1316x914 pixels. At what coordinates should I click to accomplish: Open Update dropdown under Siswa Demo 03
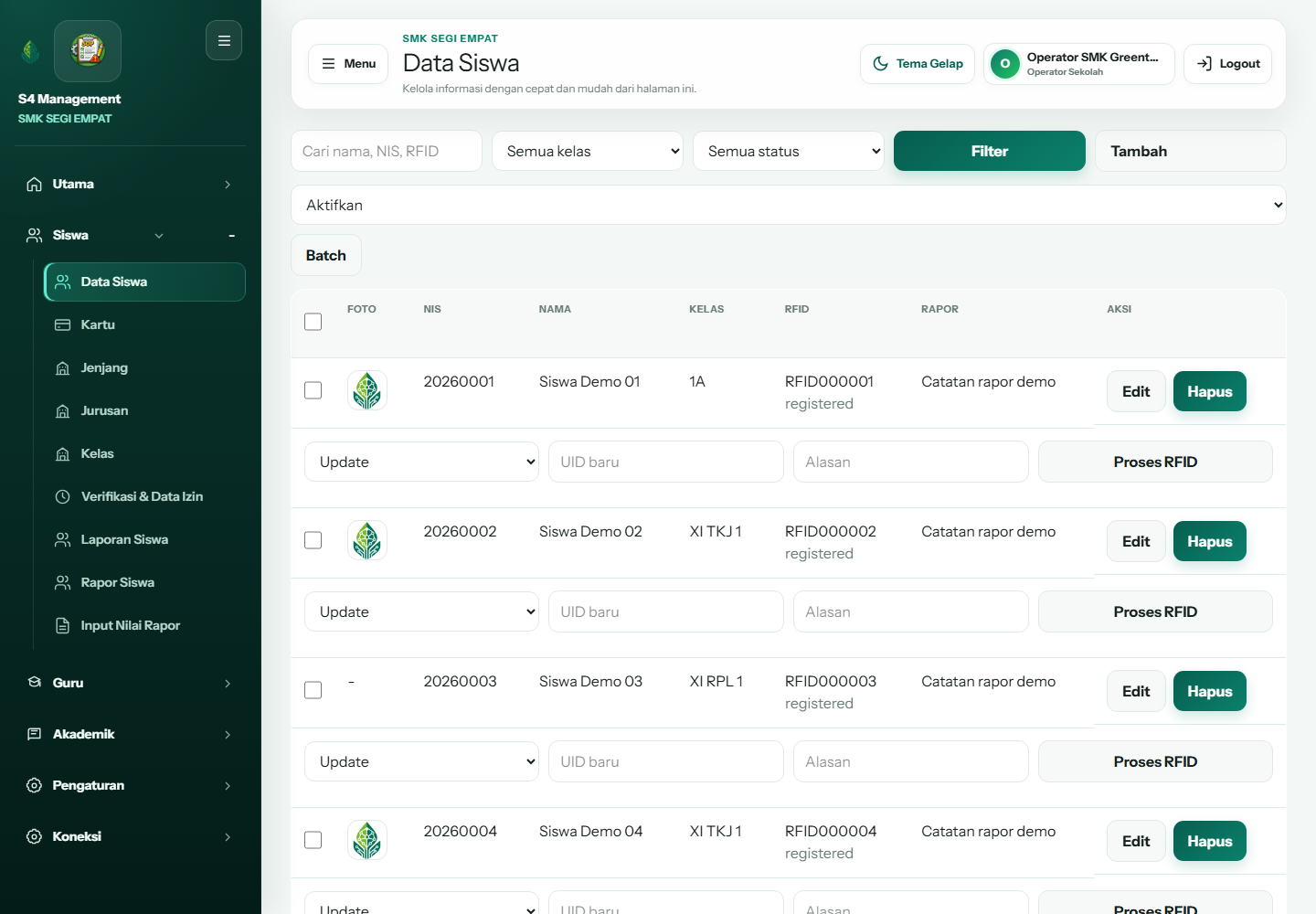422,761
